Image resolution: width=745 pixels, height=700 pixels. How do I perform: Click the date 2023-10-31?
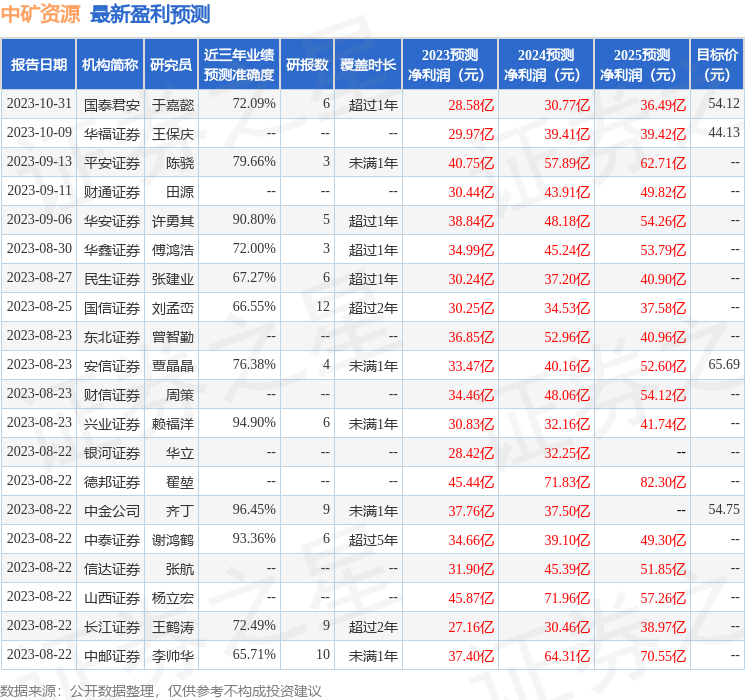(39, 104)
